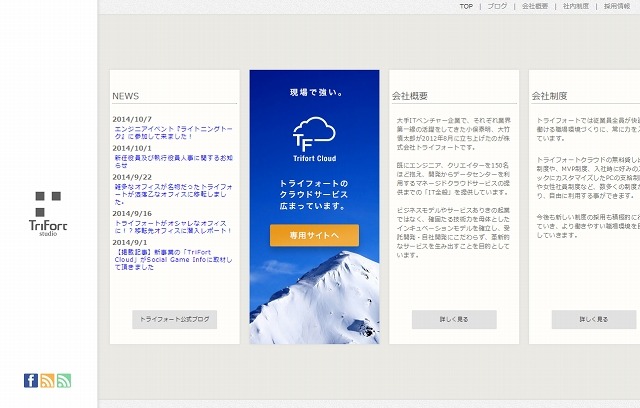The image size is (640, 408).
Task: Open the 社内制度 menu item
Action: [x=576, y=6]
